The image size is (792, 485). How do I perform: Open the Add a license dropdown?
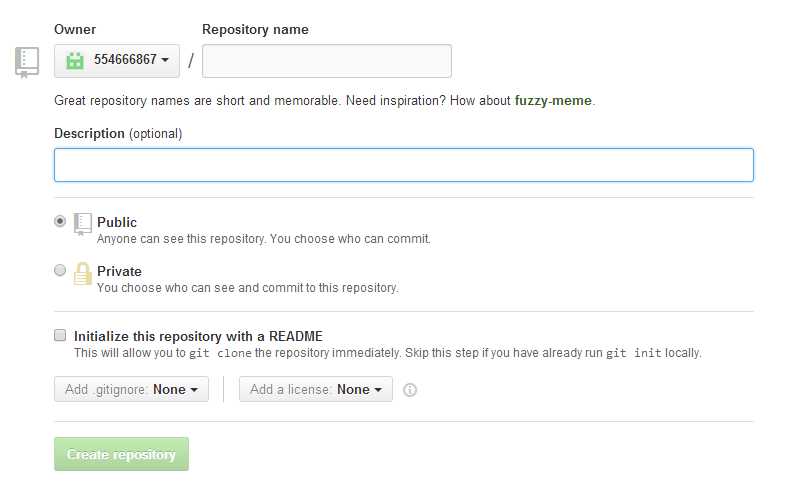click(316, 389)
